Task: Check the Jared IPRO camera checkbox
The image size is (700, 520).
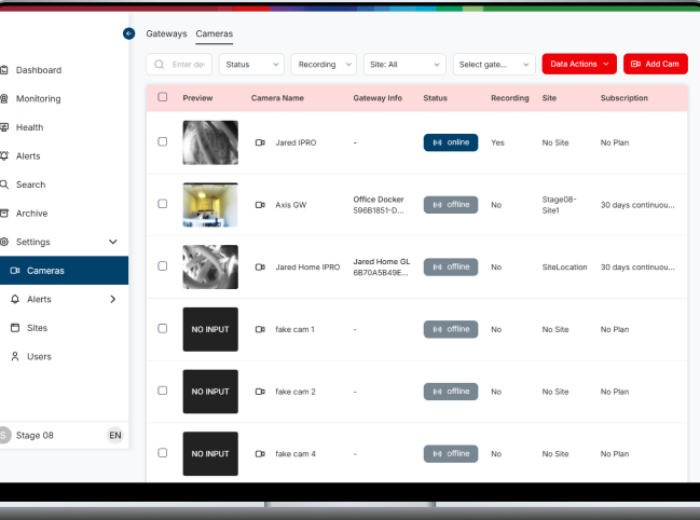Action: [x=163, y=142]
